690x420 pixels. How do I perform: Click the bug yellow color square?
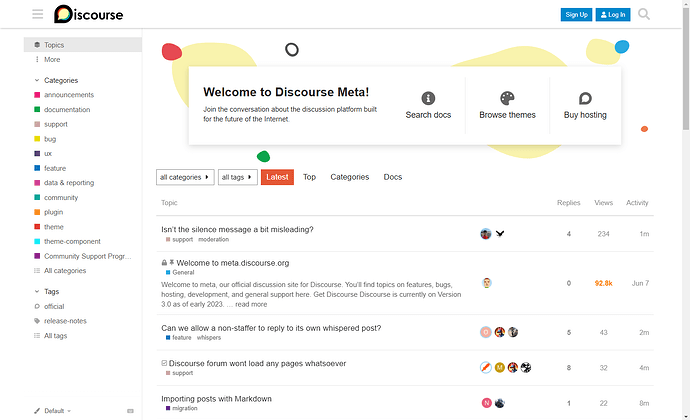37,139
